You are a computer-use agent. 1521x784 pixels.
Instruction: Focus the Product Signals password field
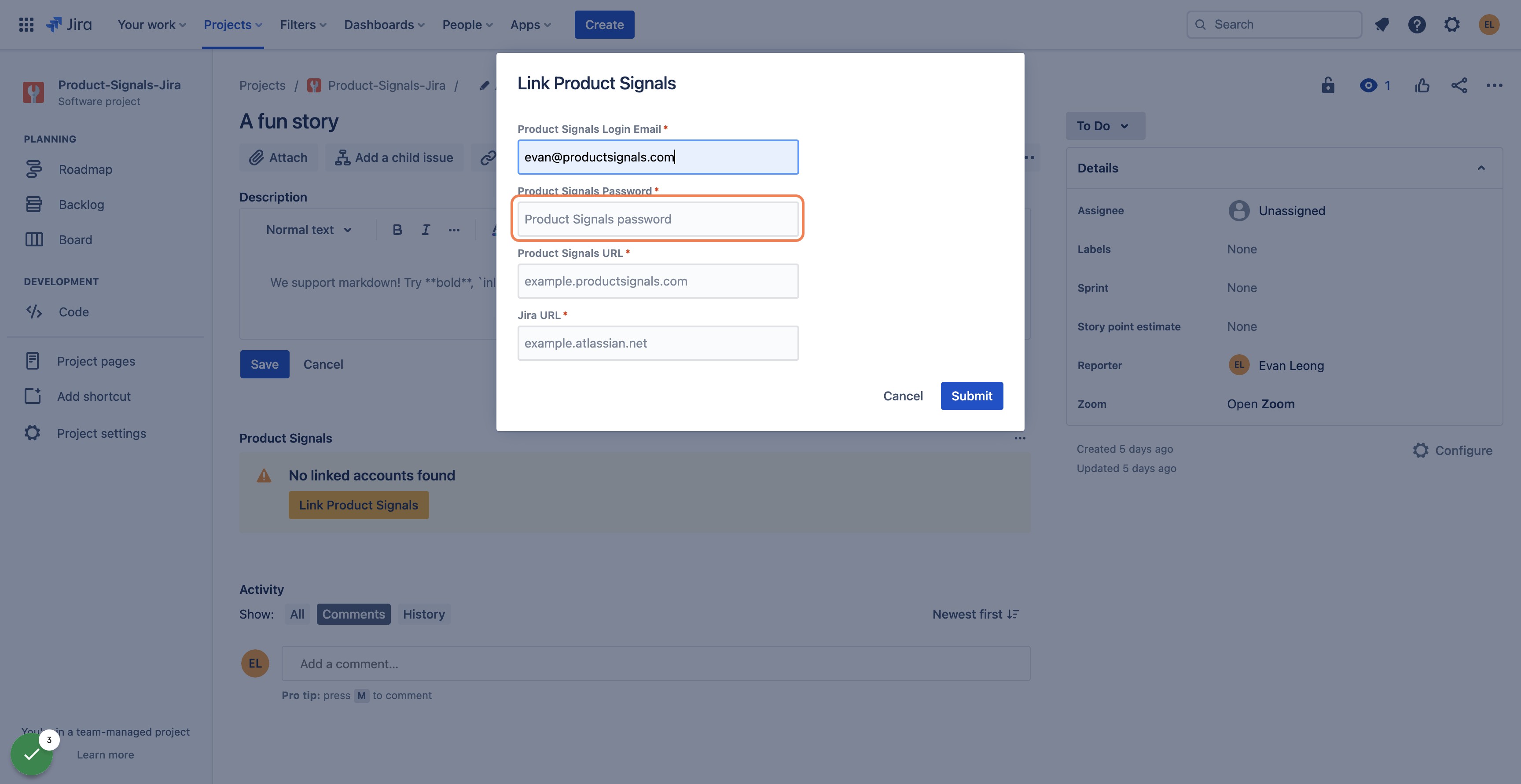pos(658,219)
